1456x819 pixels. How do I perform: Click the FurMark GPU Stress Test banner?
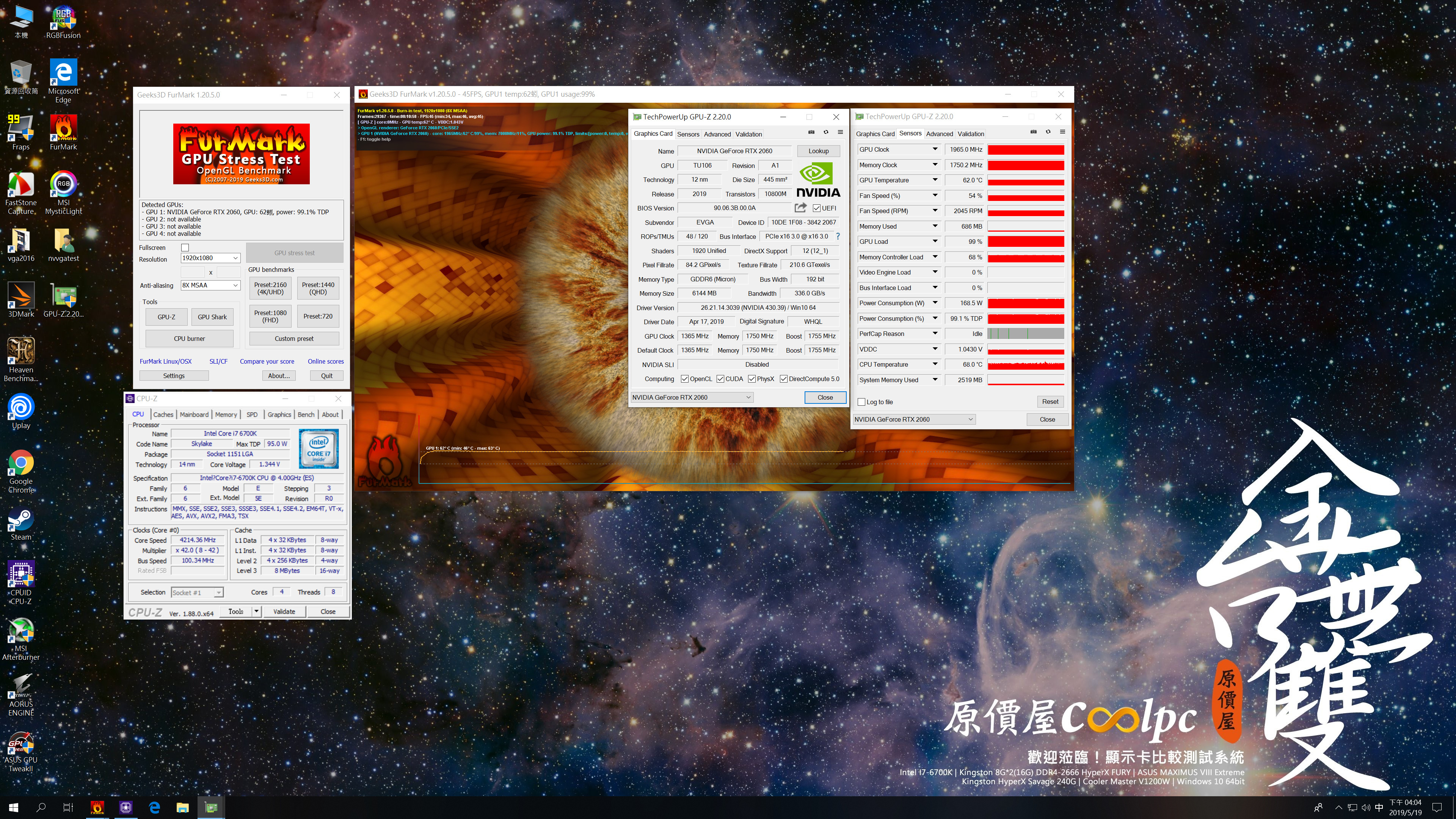(242, 154)
